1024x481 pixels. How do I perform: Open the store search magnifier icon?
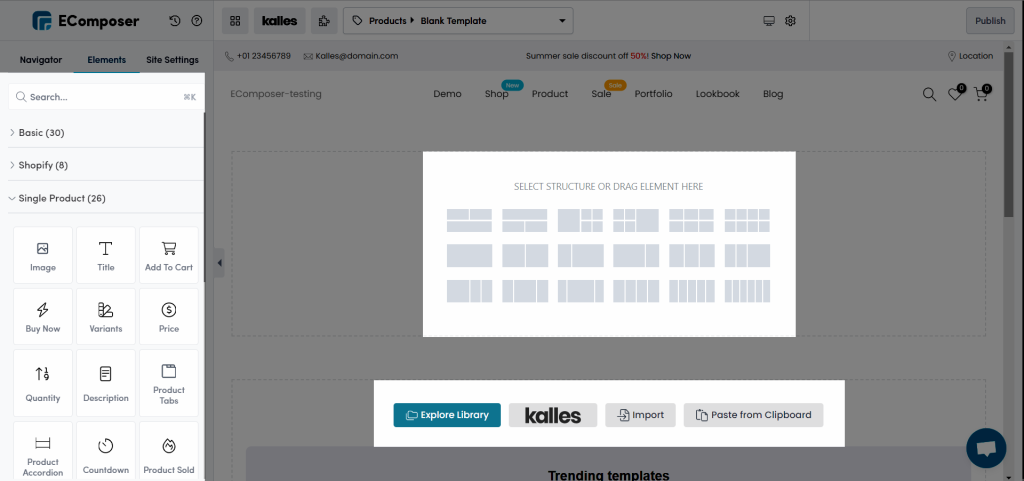point(929,95)
